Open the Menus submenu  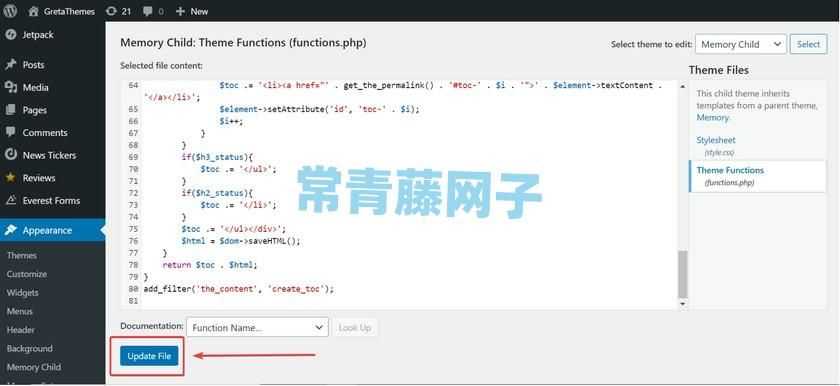click(20, 311)
